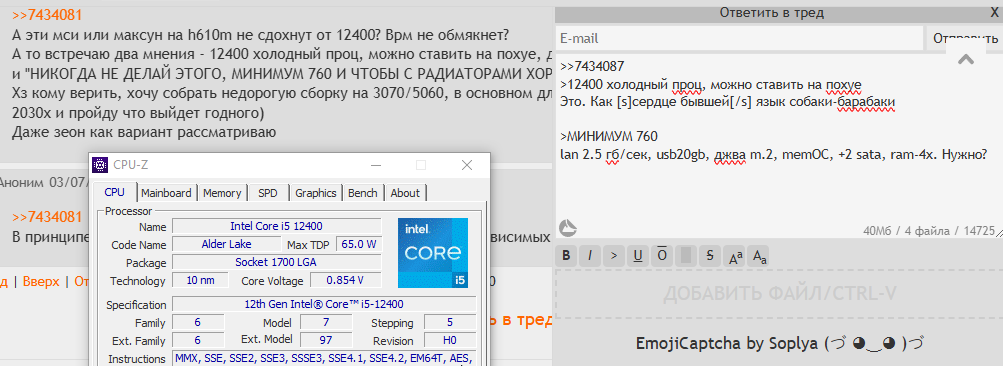Apply superscript formatting in reply form
1003x366 pixels.
735,256
